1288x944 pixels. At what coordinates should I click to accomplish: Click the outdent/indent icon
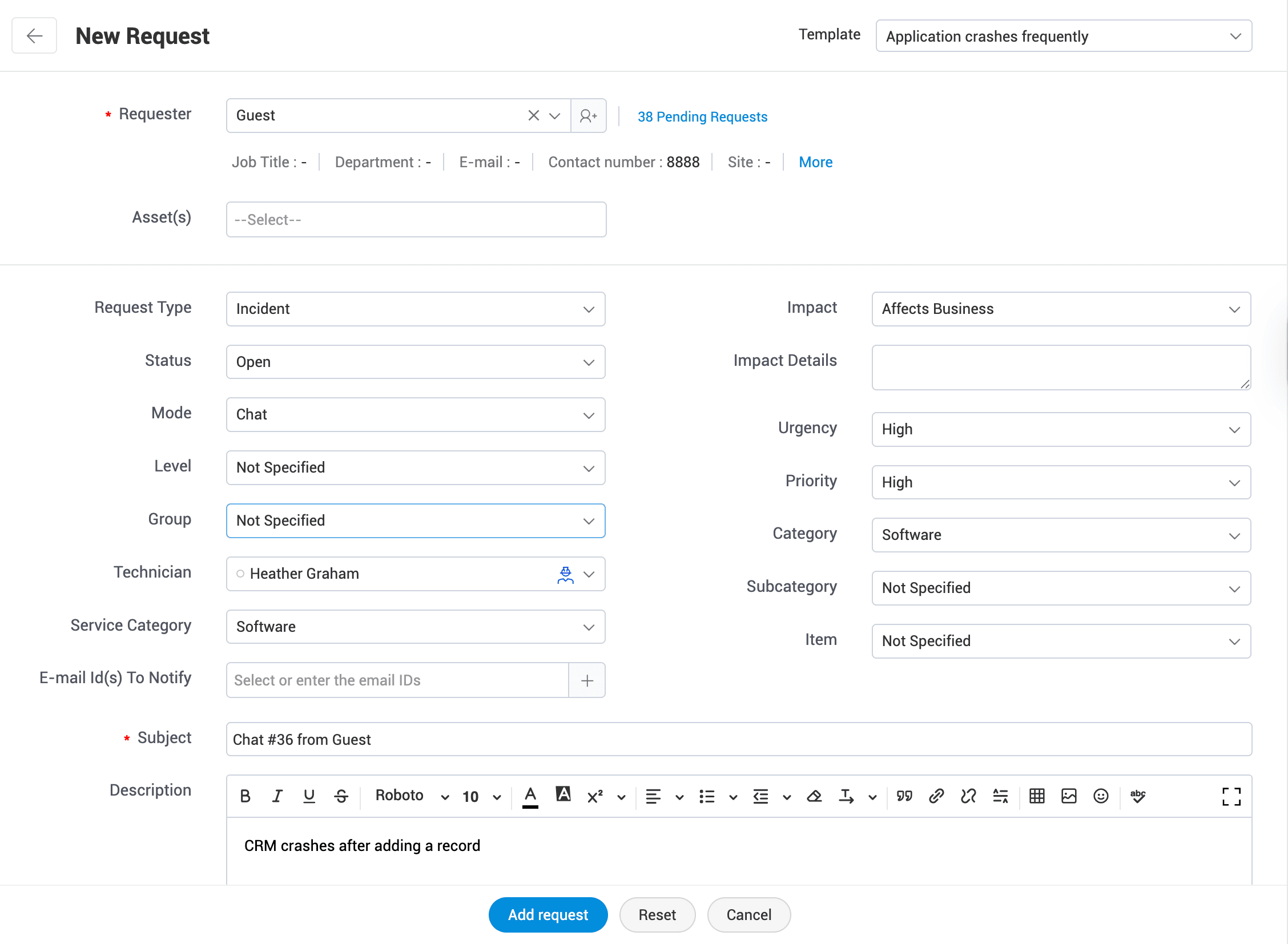pos(760,796)
